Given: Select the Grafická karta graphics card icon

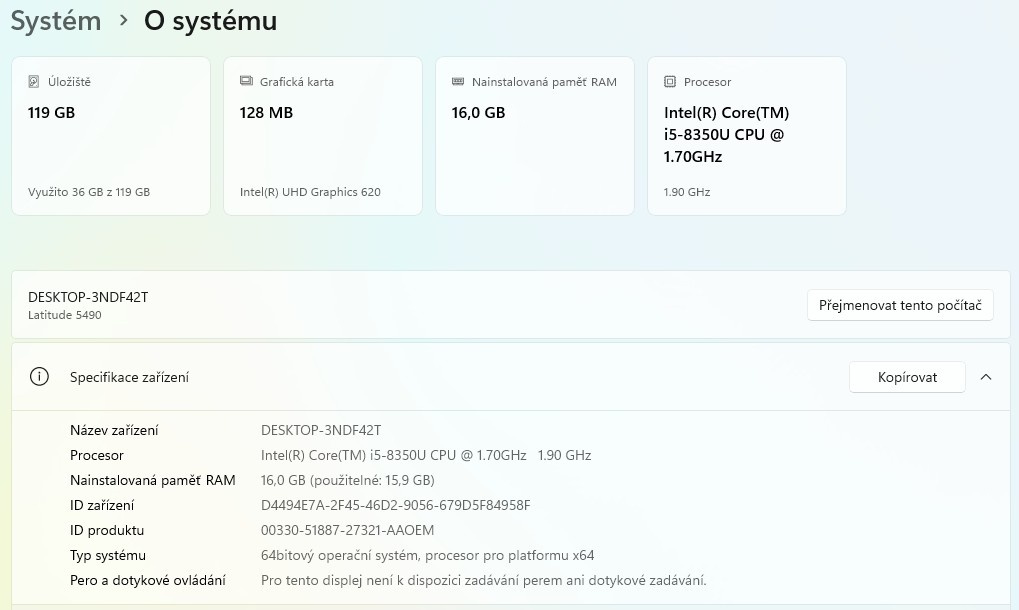Looking at the screenshot, I should (x=245, y=81).
